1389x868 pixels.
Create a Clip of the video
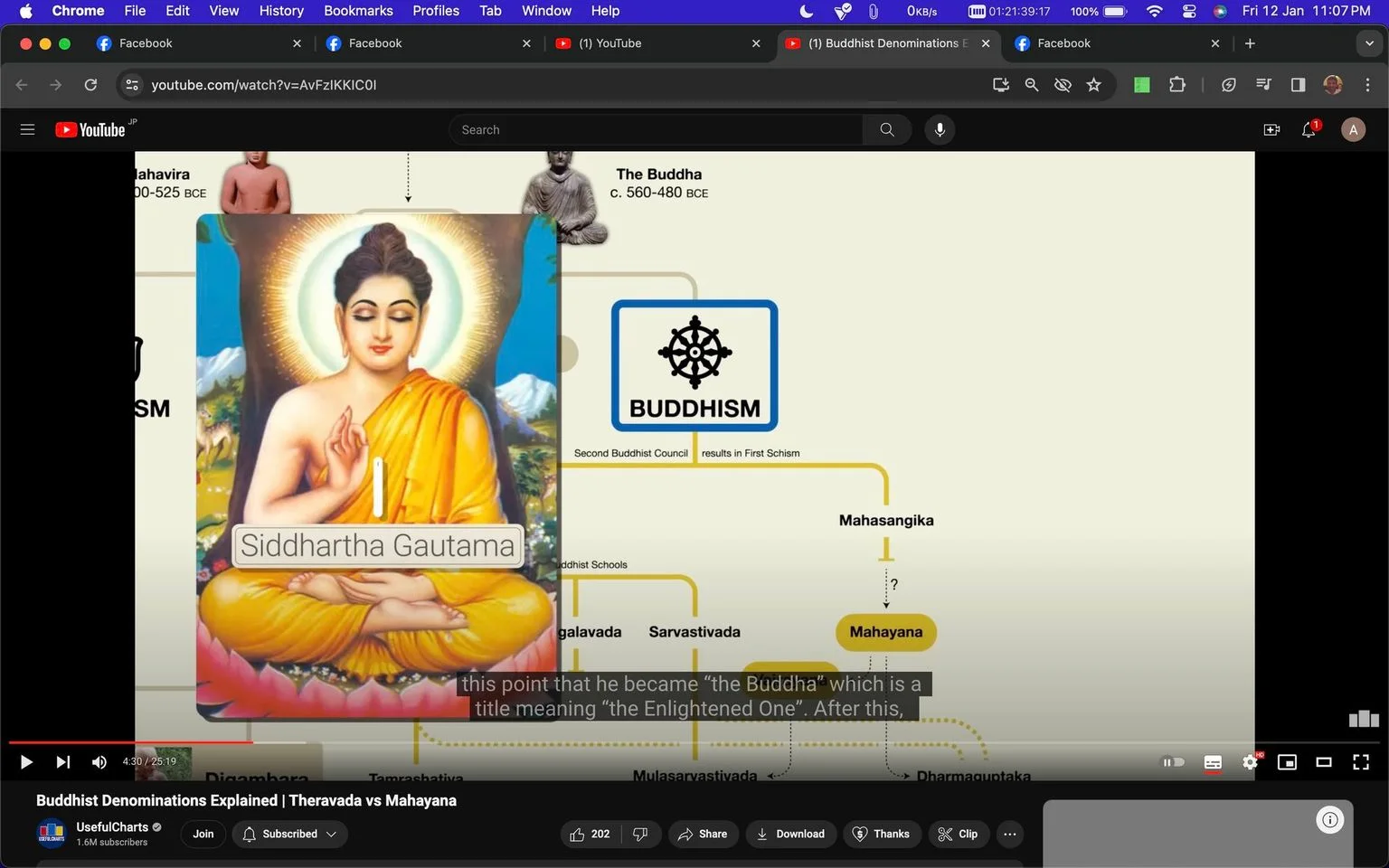point(958,834)
